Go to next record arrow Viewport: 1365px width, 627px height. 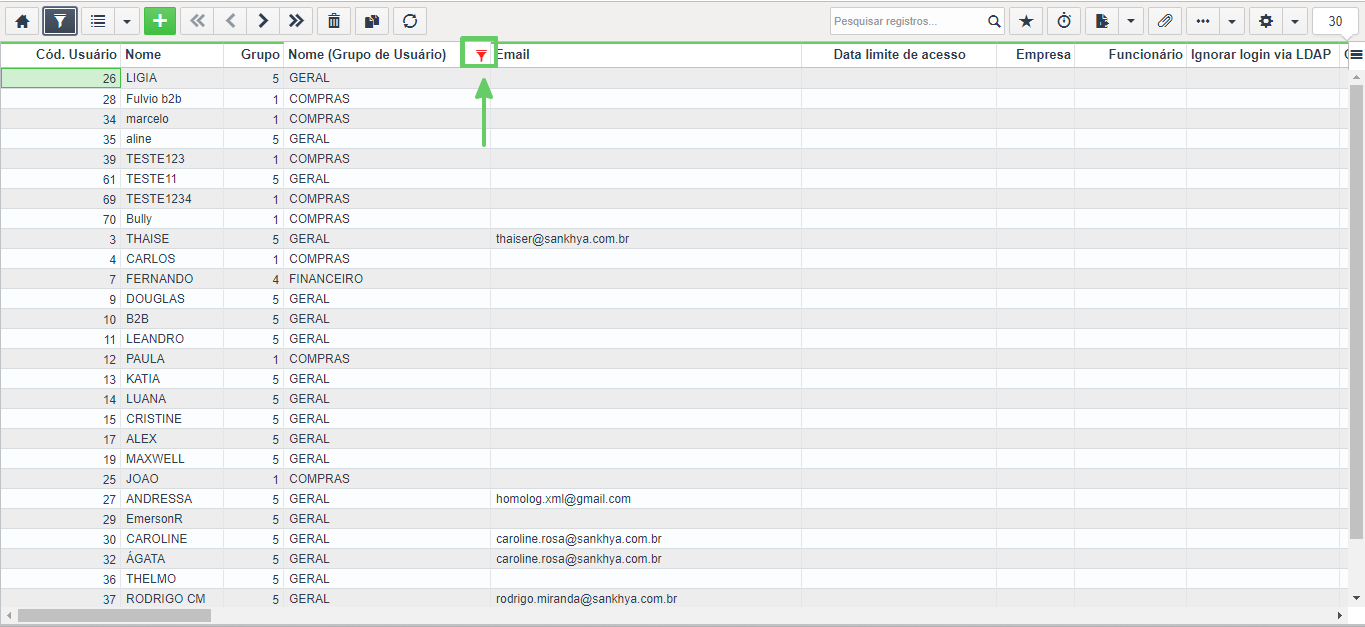coord(262,21)
